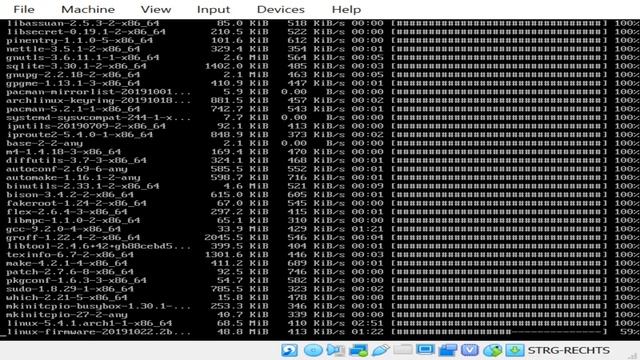
Task: Click the m4-1.4.18-3-x86_64 package name
Action: pos(63,152)
